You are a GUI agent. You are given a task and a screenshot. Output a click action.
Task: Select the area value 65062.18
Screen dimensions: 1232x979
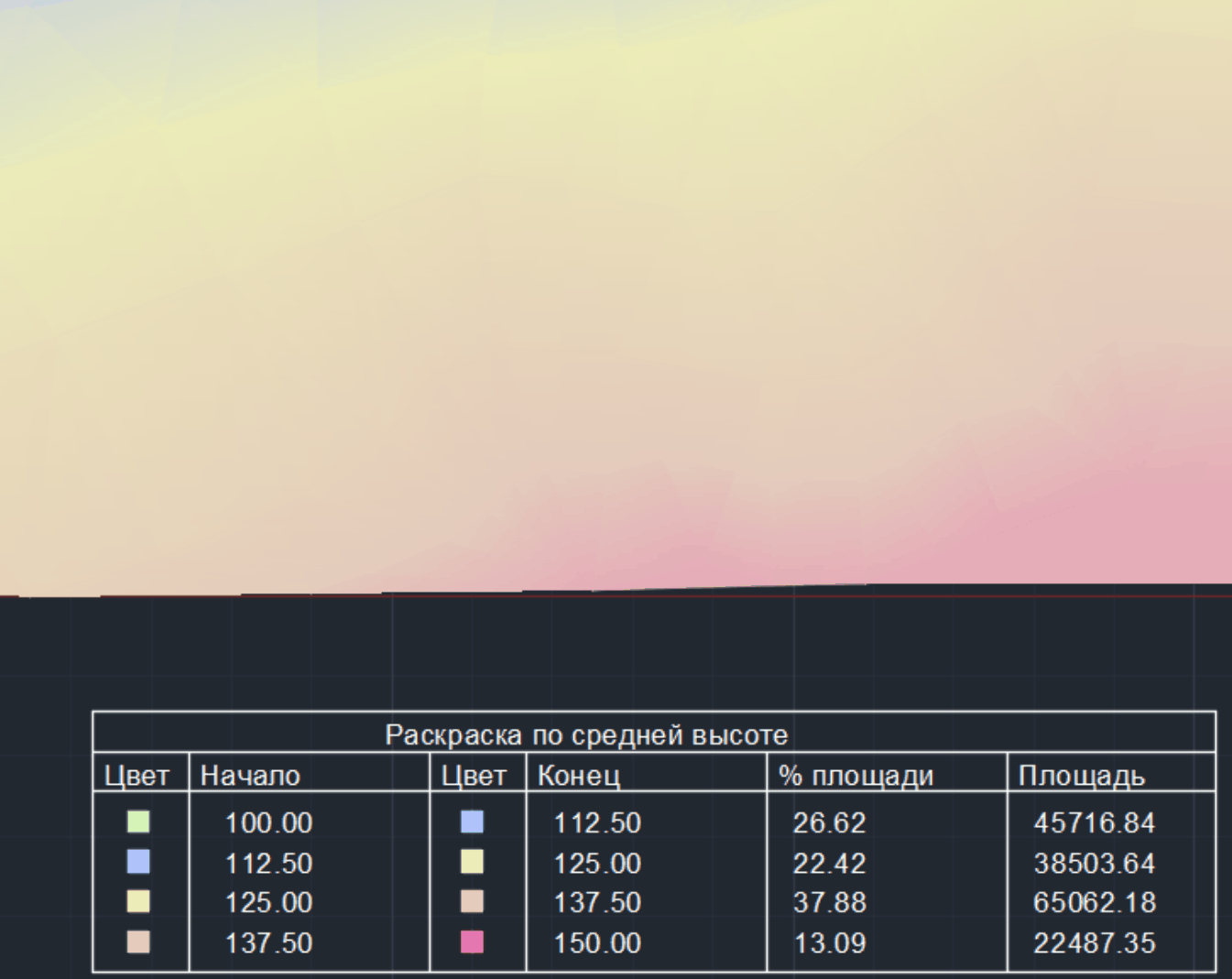(1094, 903)
